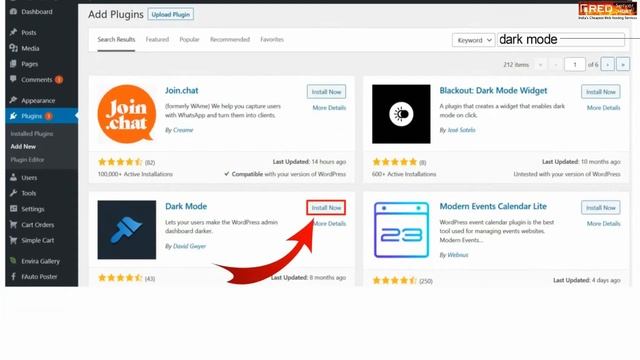
Task: View More Details for Modern Events Calendar
Action: click(x=603, y=223)
